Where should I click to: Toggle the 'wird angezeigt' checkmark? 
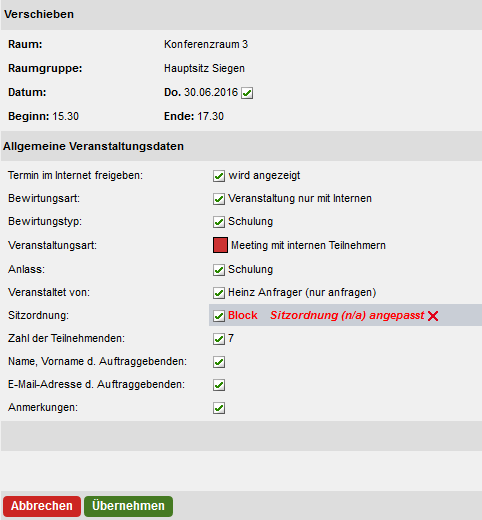(219, 176)
